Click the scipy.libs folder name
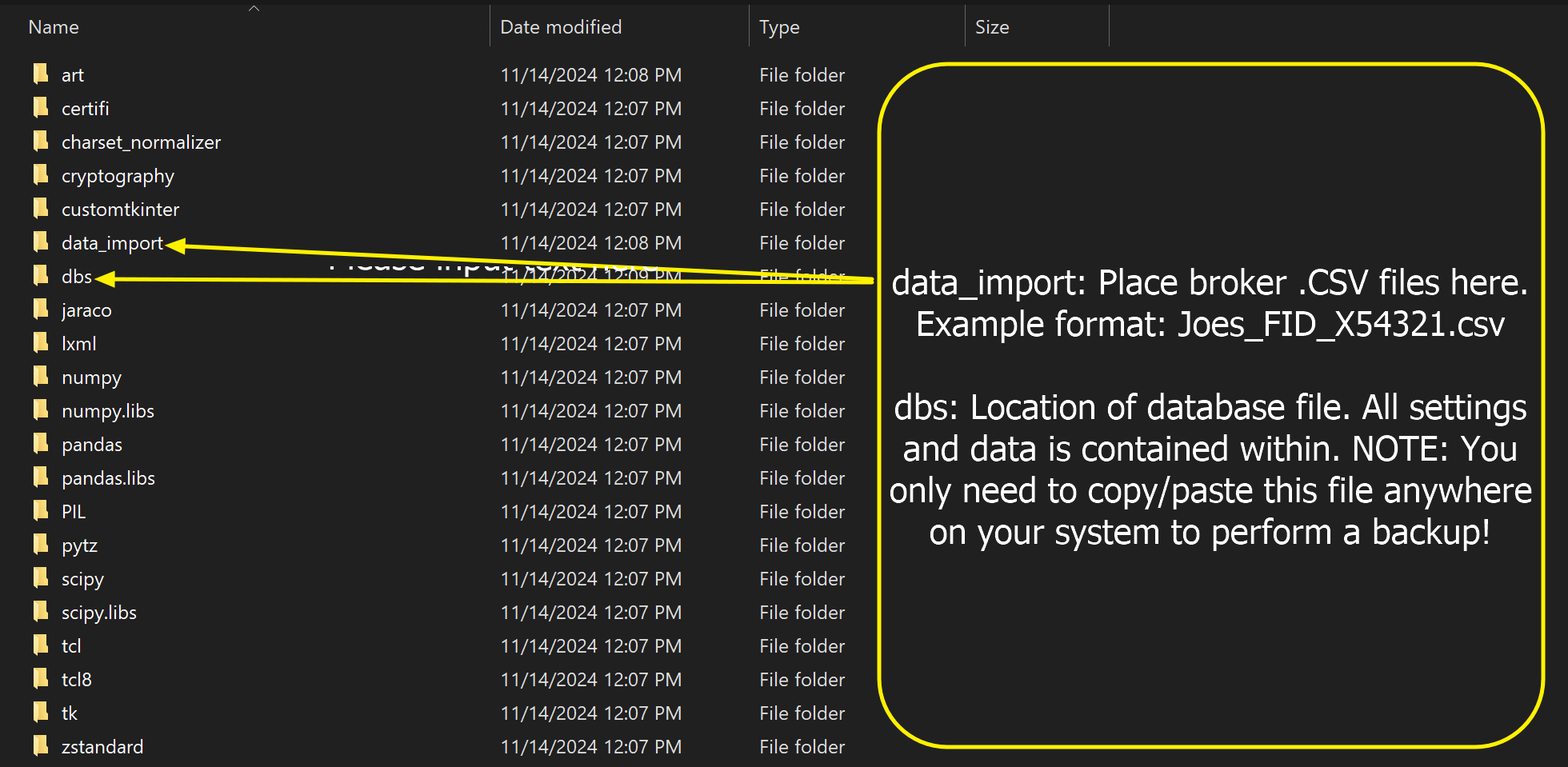 [x=99, y=613]
